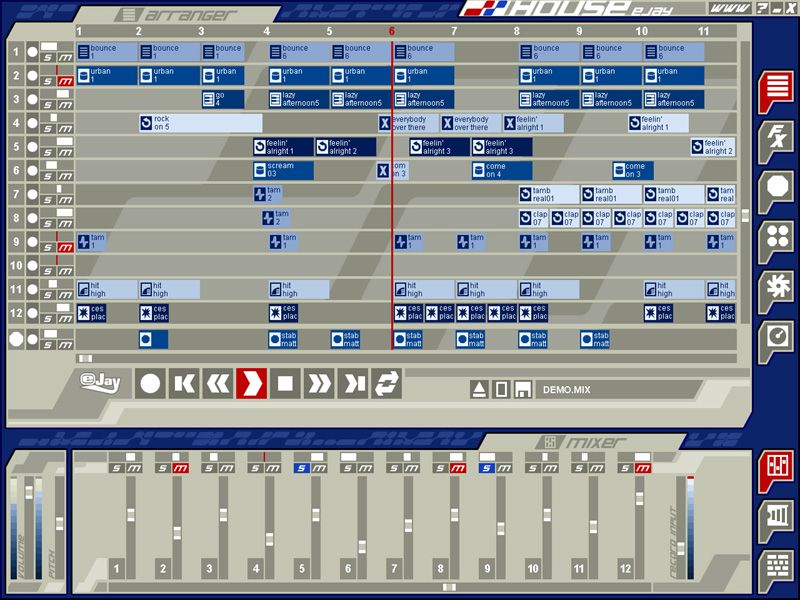Open the dial gauge panel in sidebar
800x600 pixels.
tap(775, 337)
